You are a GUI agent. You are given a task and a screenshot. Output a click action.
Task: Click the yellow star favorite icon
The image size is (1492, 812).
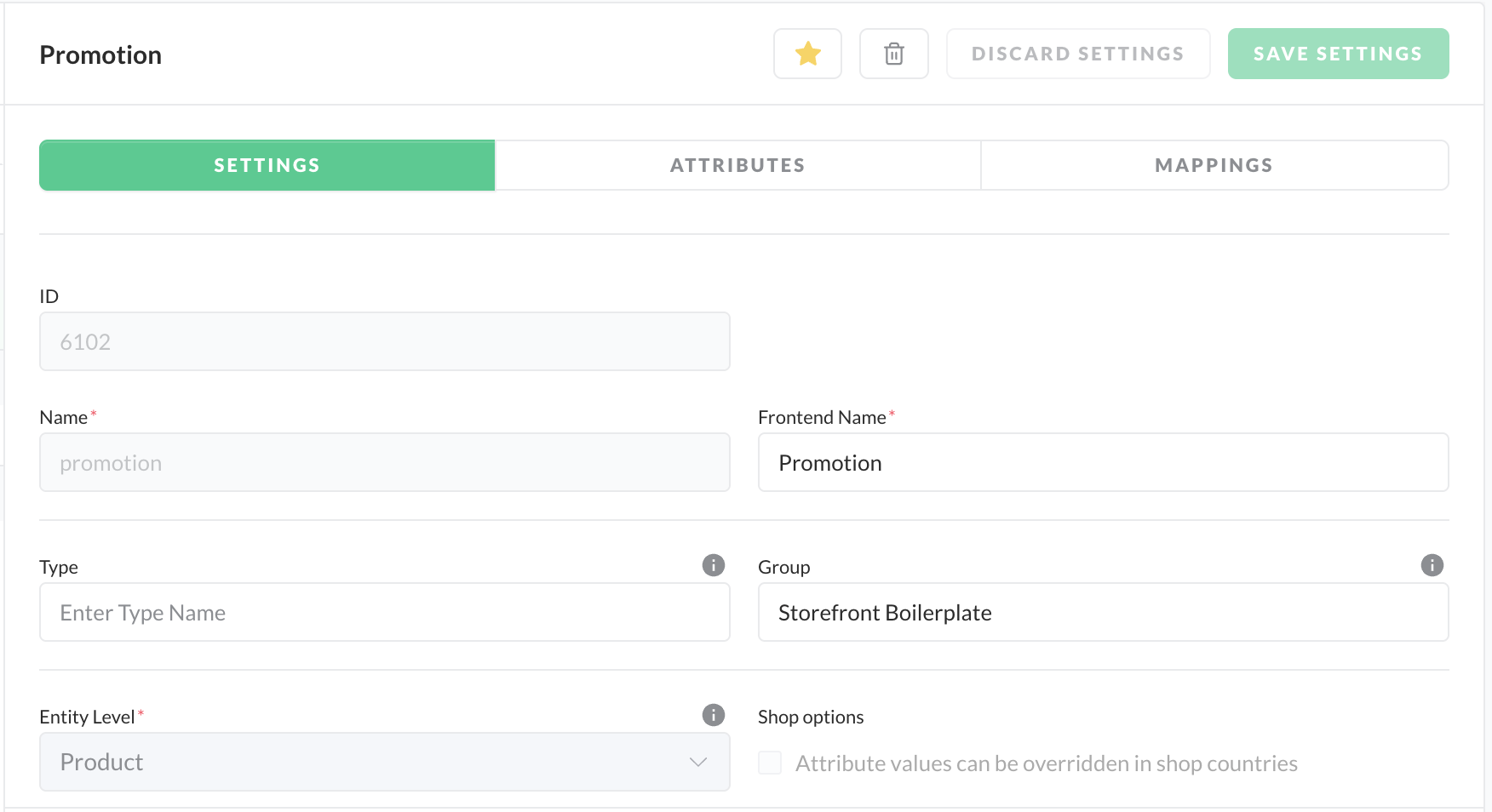tap(807, 54)
